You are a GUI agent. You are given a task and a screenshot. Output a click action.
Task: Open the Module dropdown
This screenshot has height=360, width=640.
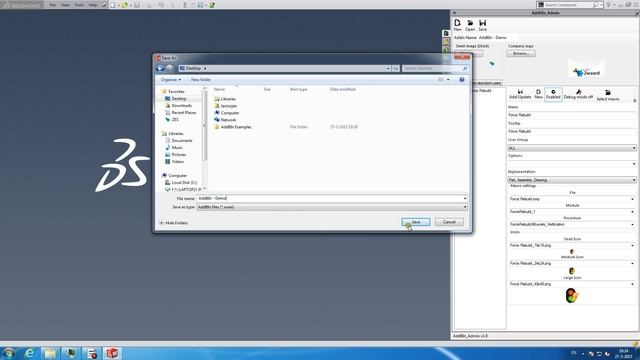571,212
